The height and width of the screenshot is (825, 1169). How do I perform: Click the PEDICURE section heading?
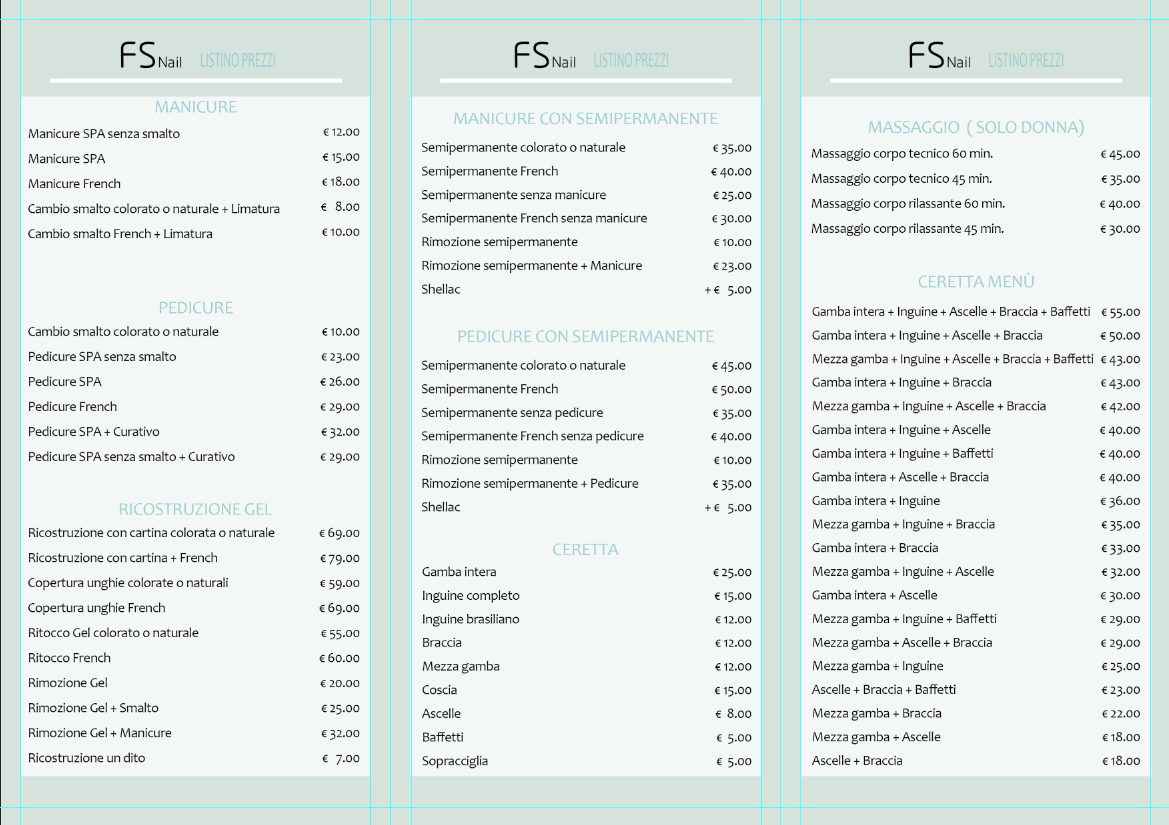coord(195,308)
